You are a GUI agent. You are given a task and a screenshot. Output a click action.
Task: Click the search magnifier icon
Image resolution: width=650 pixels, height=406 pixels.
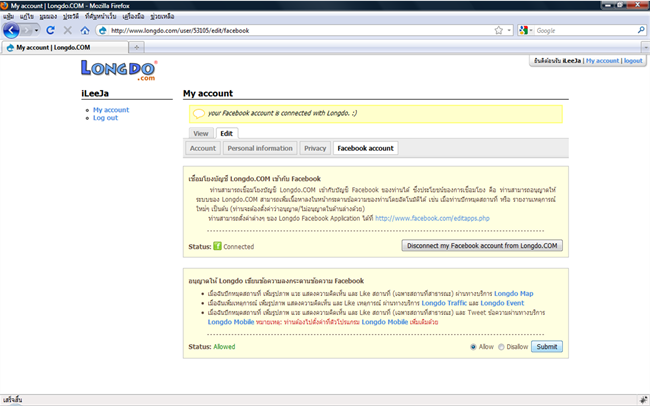641,30
